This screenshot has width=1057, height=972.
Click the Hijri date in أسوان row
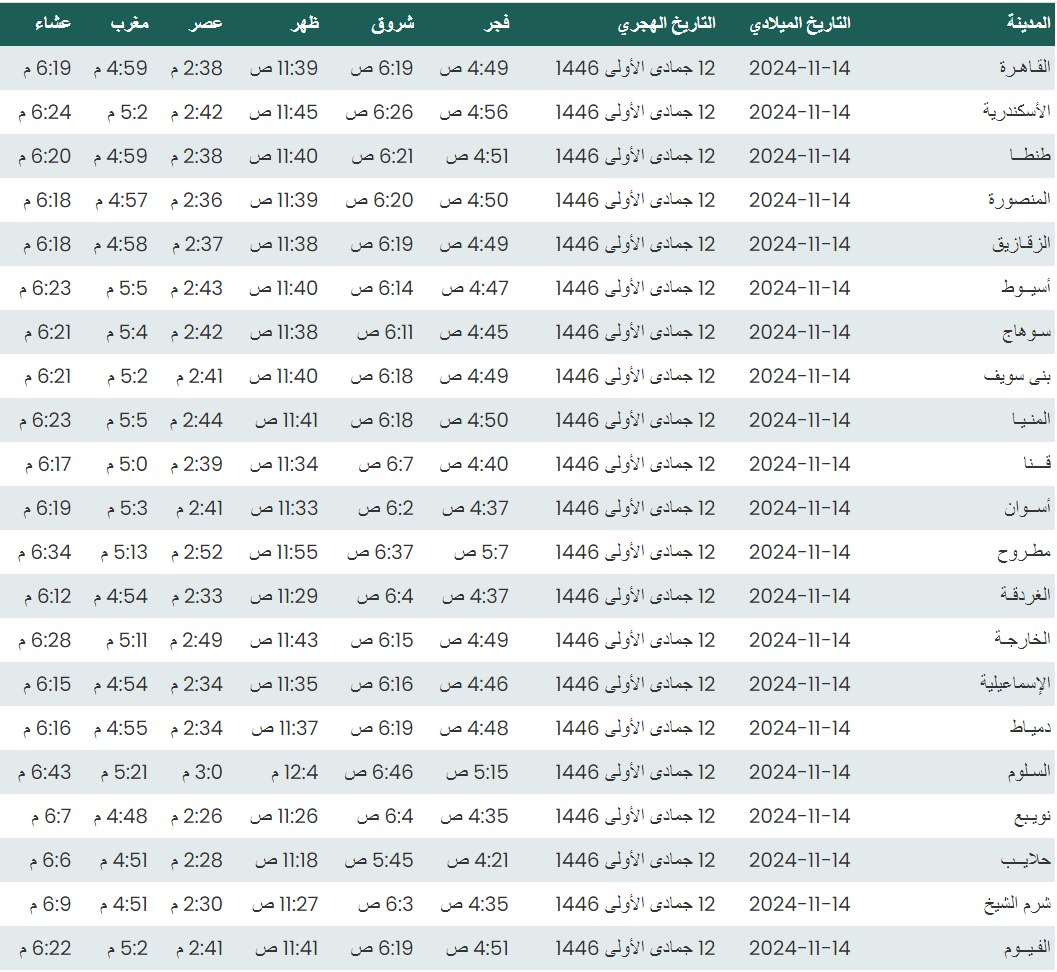[x=635, y=508]
